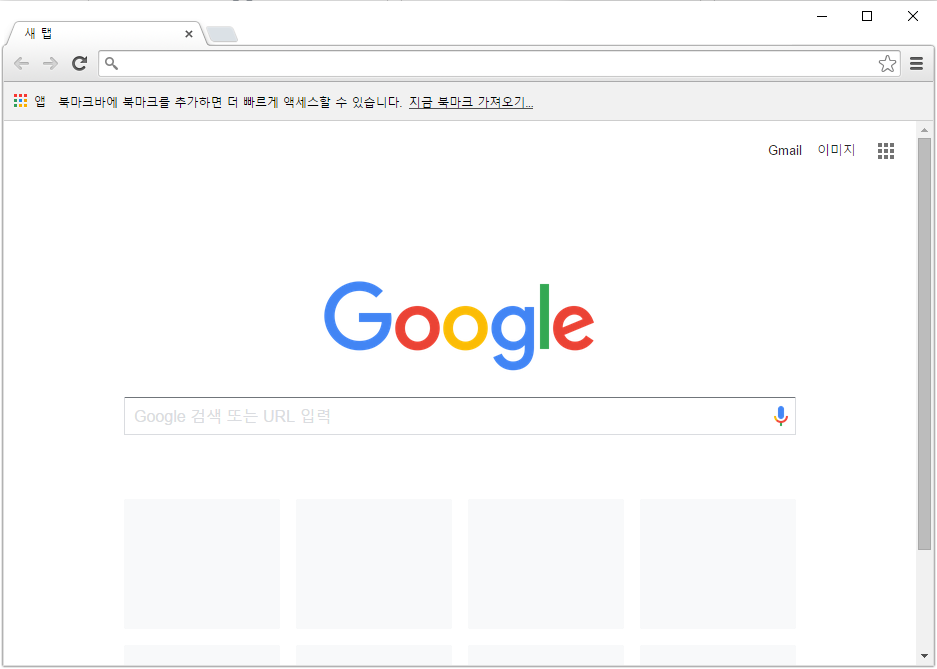The width and height of the screenshot is (937, 669).
Task: Close the Chrome window
Action: click(912, 16)
